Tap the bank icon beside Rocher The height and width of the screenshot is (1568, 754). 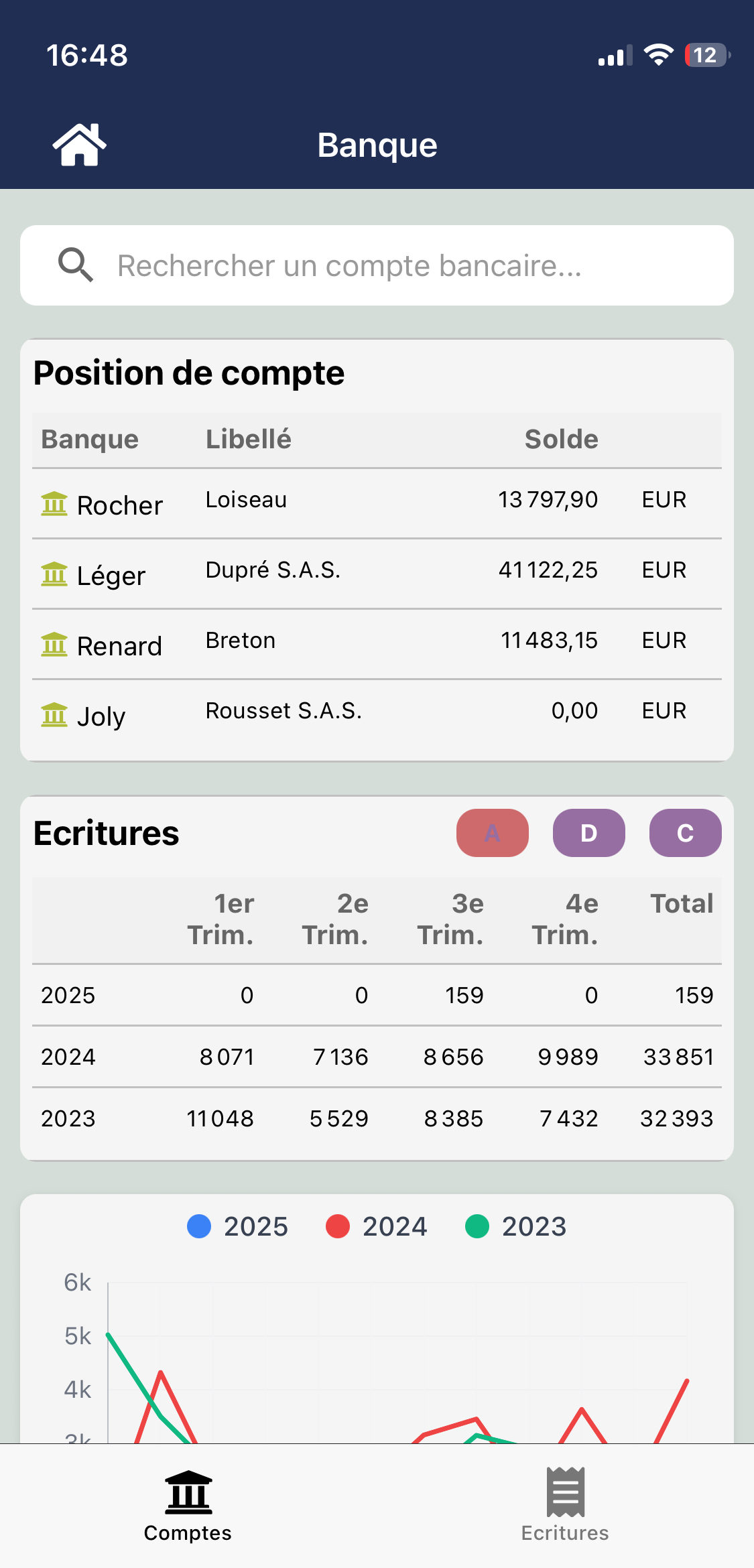coord(54,504)
